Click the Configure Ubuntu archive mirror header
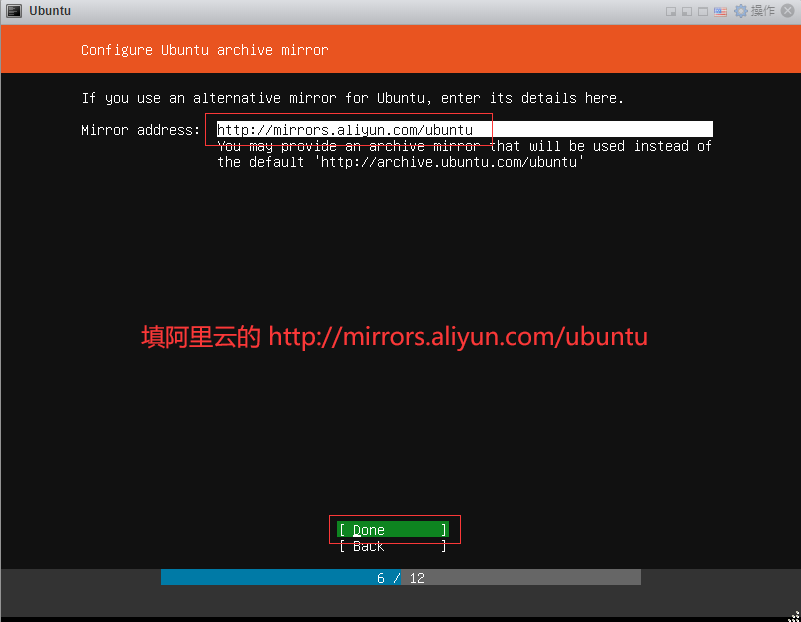The width and height of the screenshot is (801, 622). (x=204, y=50)
